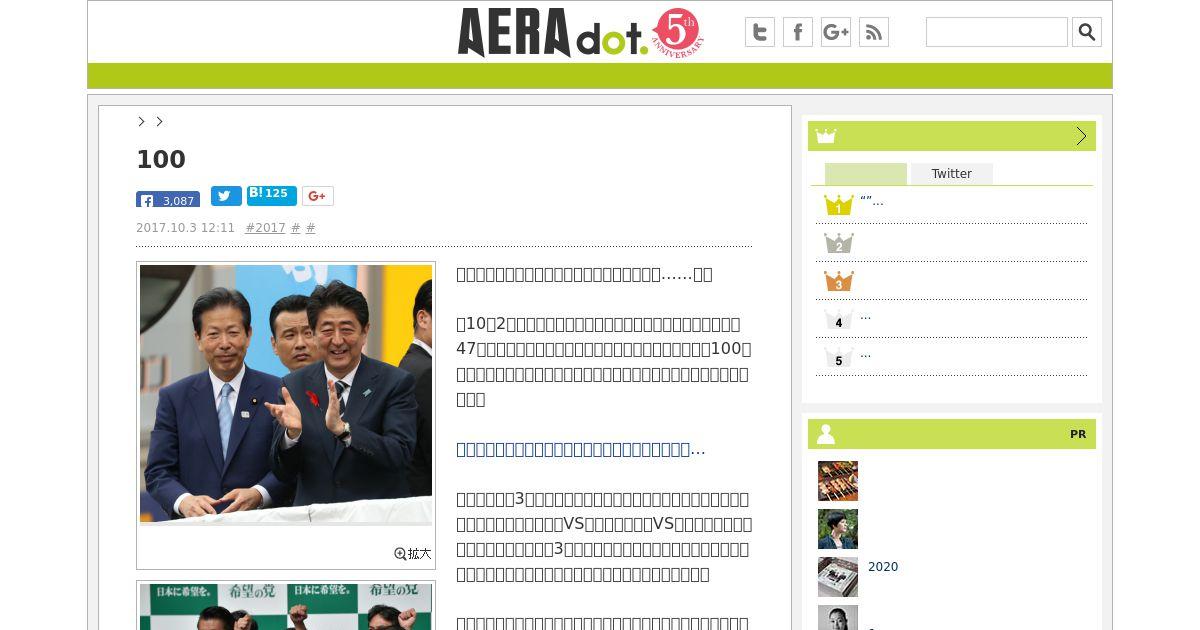This screenshot has width=1200, height=630.
Task: Open the silver crown rank 2 item
Action: [838, 243]
